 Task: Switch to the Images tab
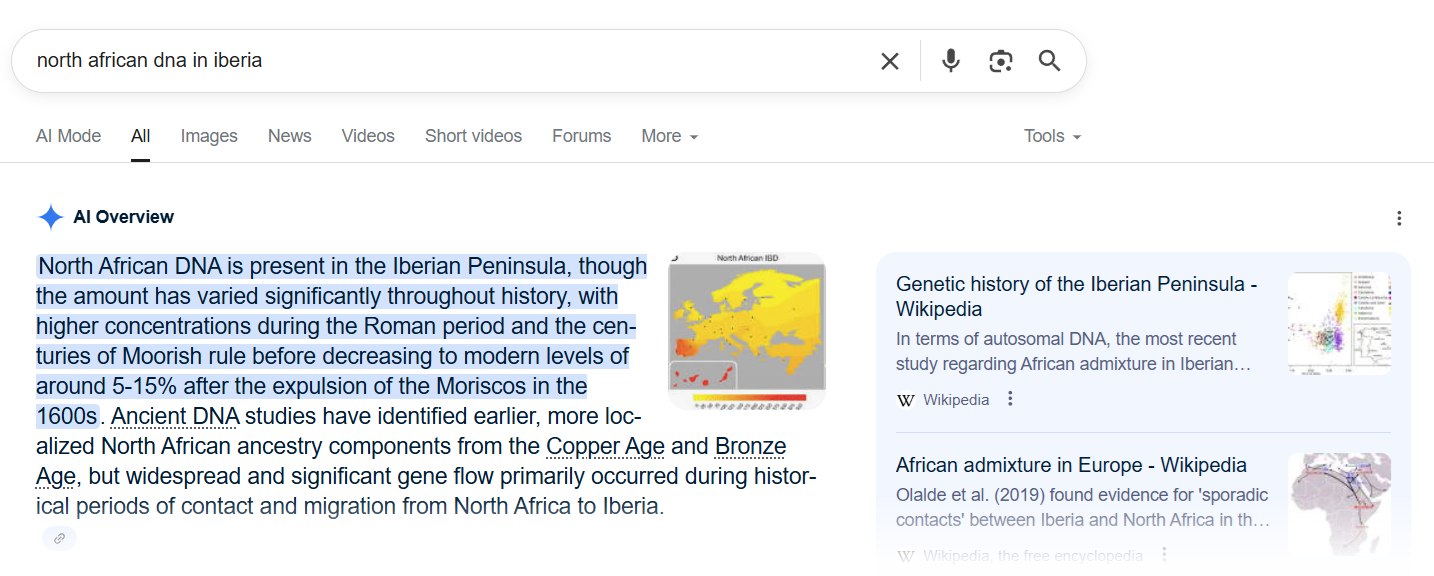pos(209,136)
